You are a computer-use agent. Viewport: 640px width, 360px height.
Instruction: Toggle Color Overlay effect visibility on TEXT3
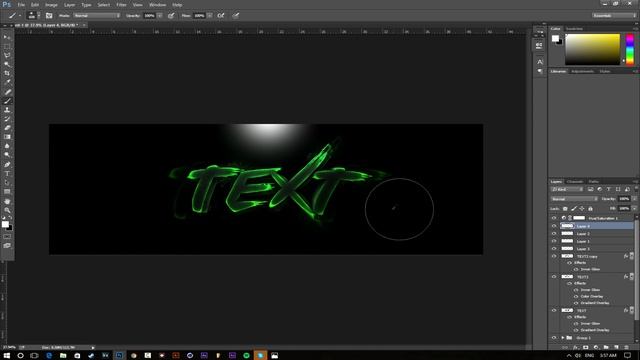coord(576,296)
